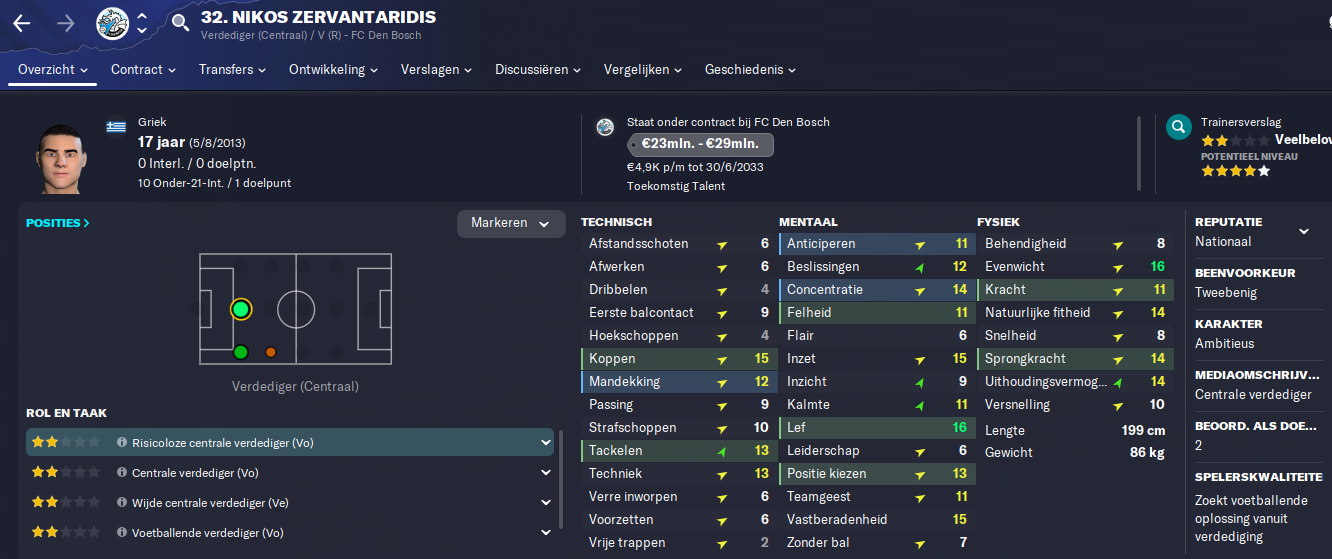
Task: Select the green central defender position dot
Action: click(x=240, y=309)
